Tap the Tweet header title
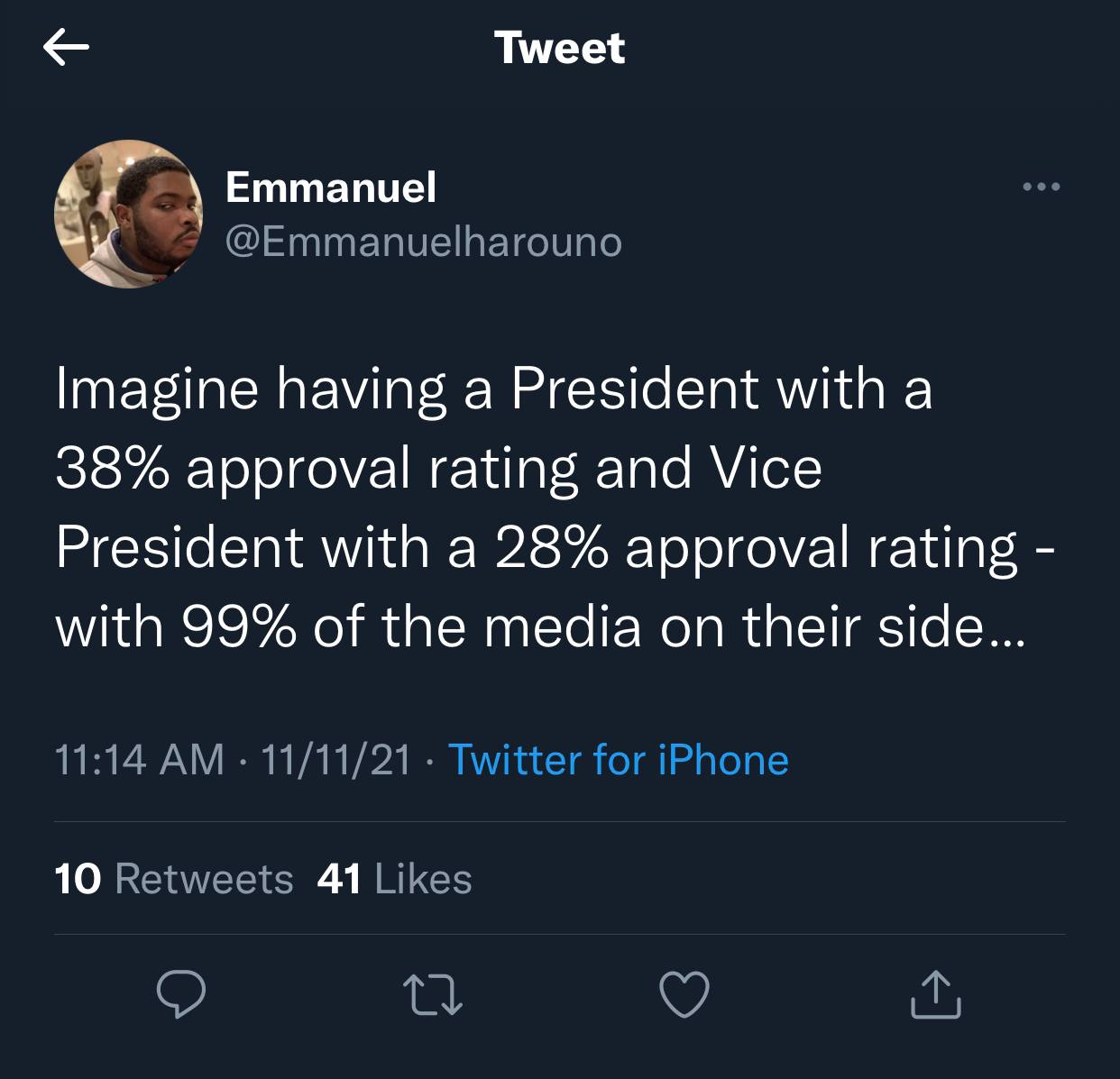Viewport: 1120px width, 1079px height. 560,48
